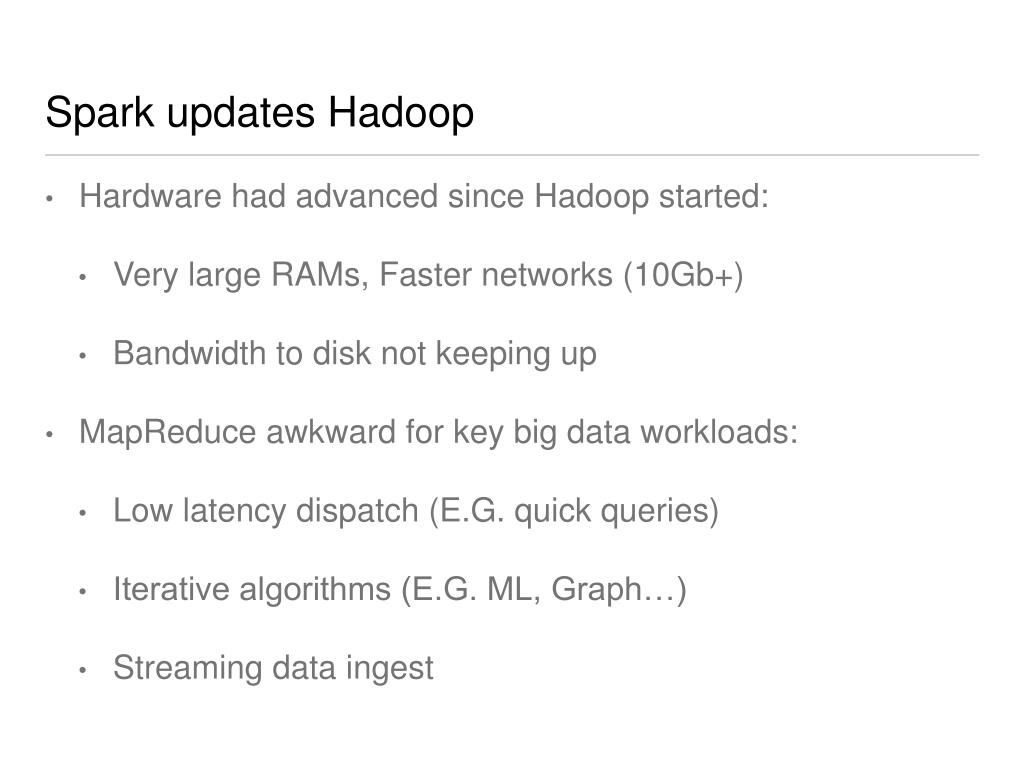Select the Bandwidth to disk bullet line
The width and height of the screenshot is (1024, 768).
(x=355, y=353)
